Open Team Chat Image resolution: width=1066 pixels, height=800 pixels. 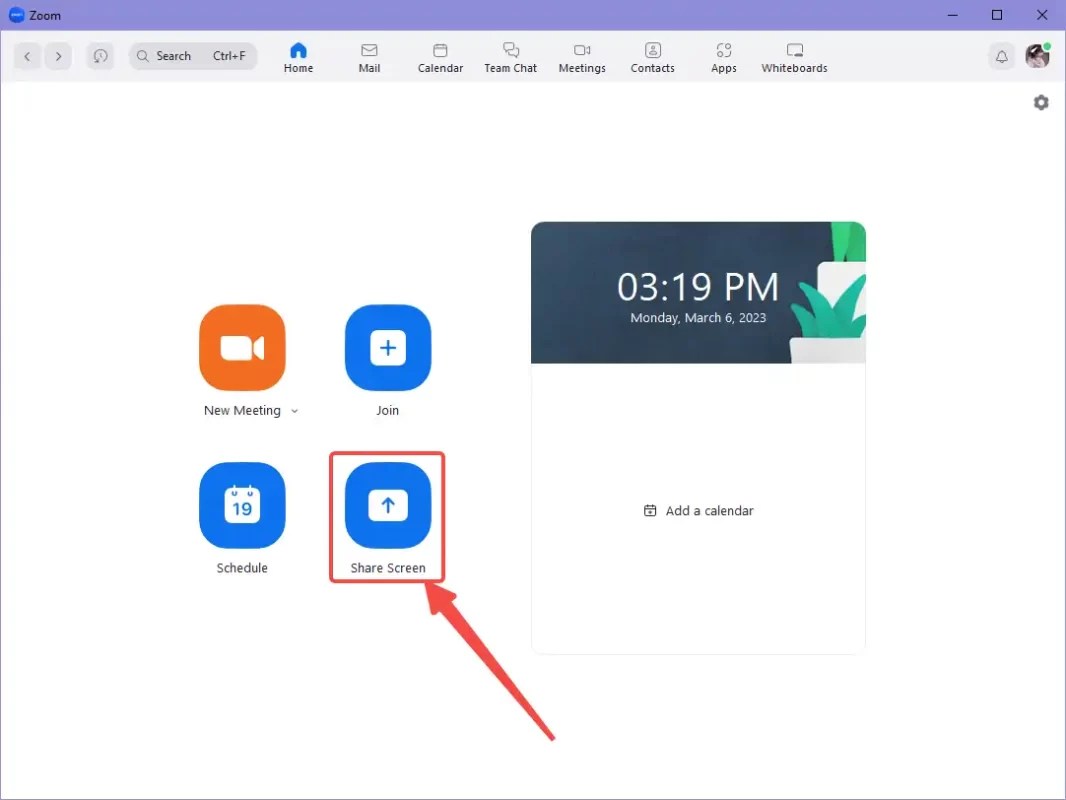[x=510, y=56]
